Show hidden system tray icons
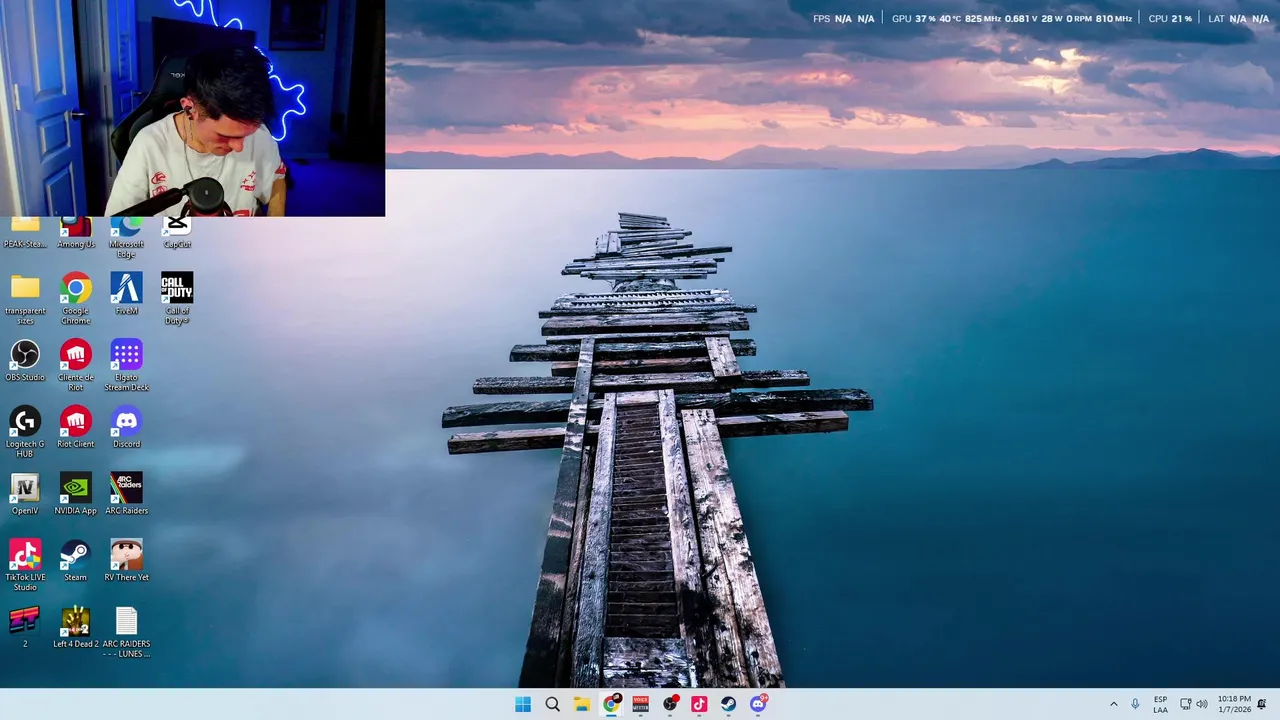The image size is (1280, 720). (1113, 704)
